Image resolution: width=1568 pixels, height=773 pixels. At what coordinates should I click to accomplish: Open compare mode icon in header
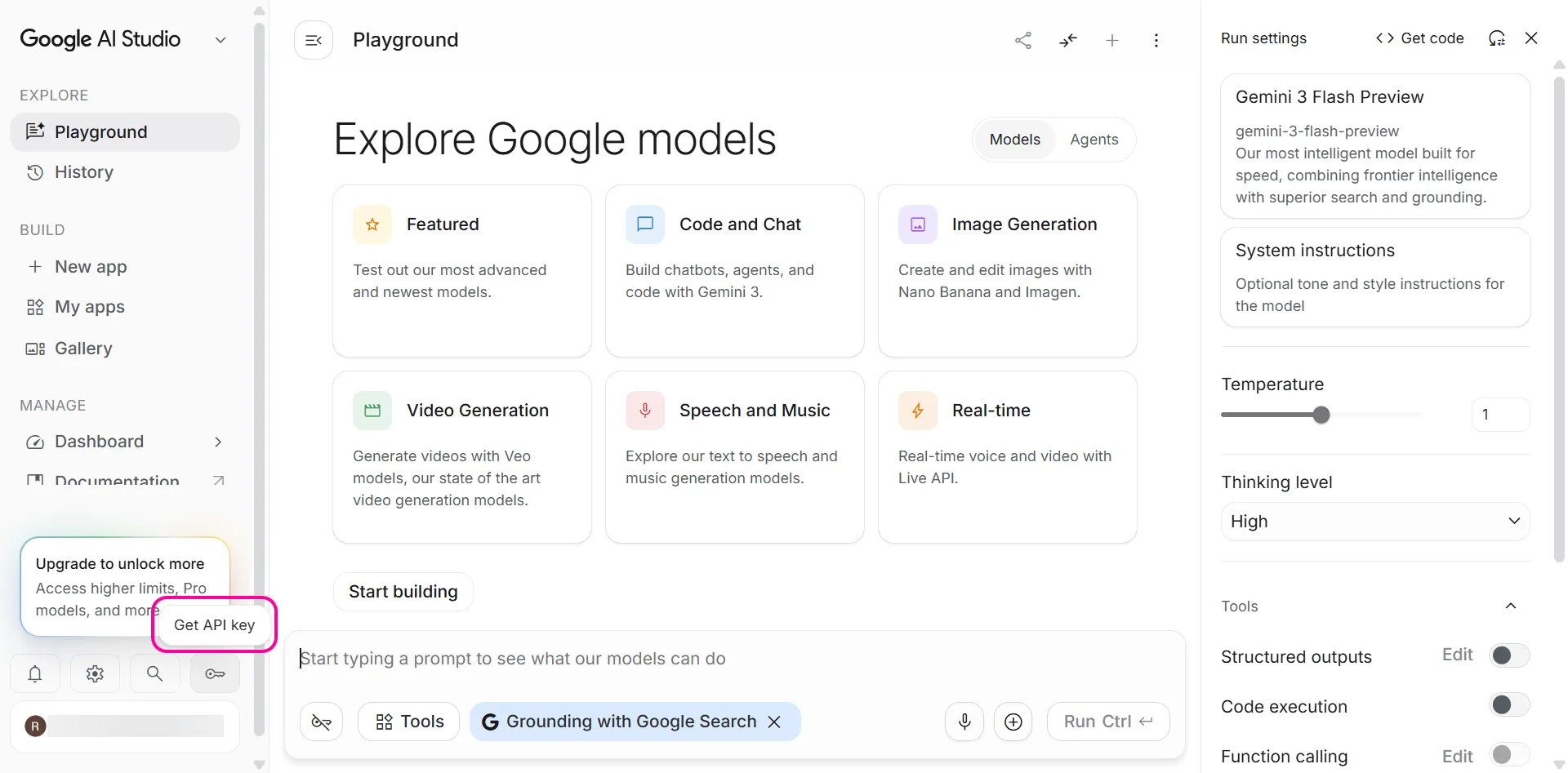point(1068,40)
